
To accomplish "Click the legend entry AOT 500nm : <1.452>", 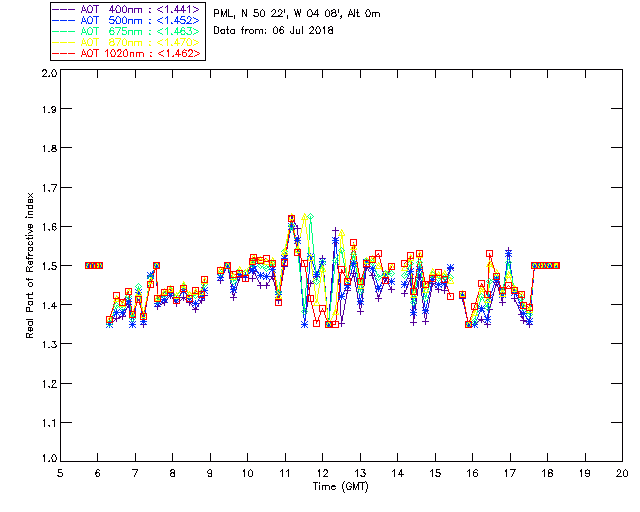I will point(127,20).
